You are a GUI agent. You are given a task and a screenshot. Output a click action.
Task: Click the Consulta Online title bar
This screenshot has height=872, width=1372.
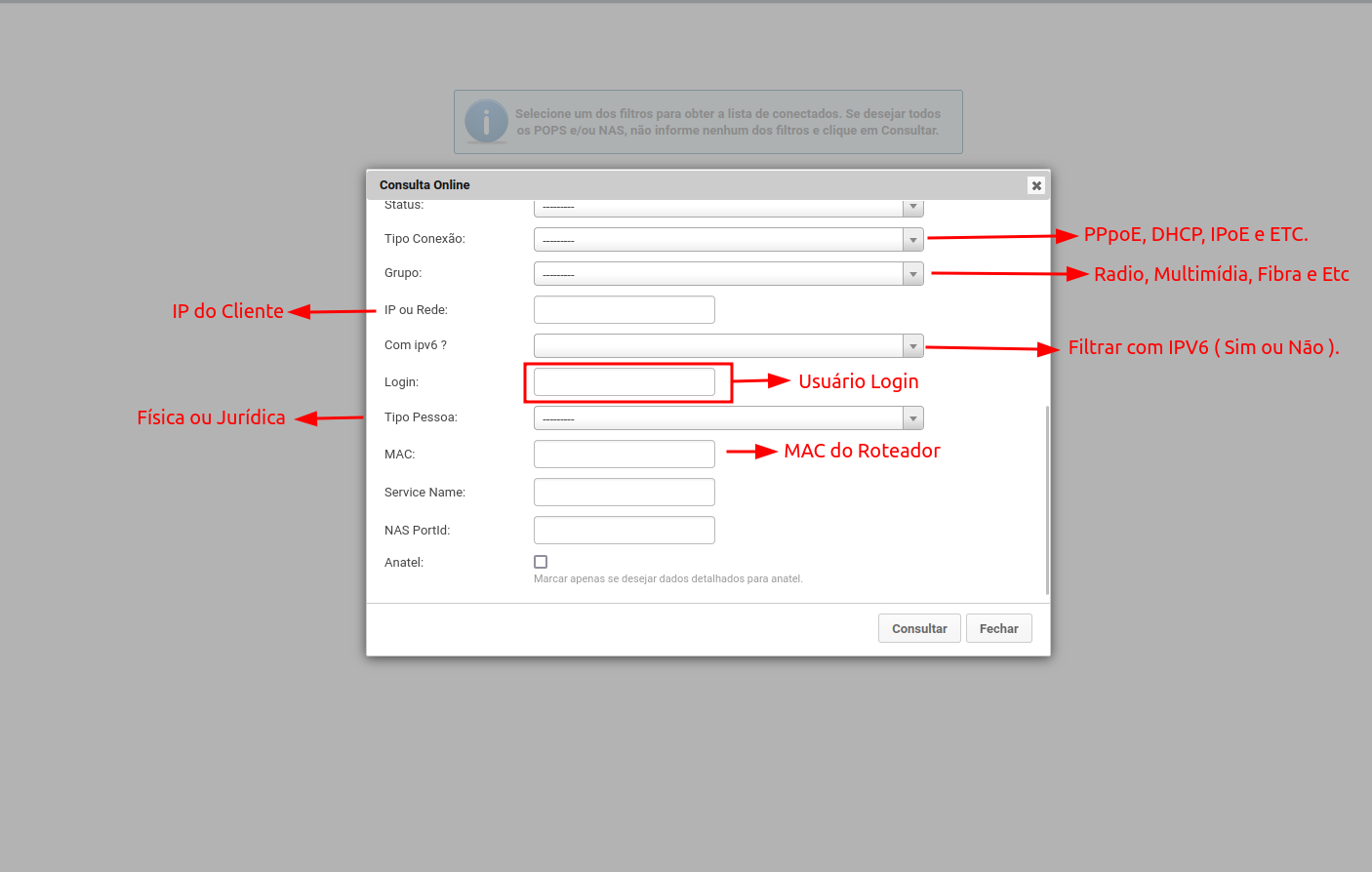pyautogui.click(x=683, y=185)
